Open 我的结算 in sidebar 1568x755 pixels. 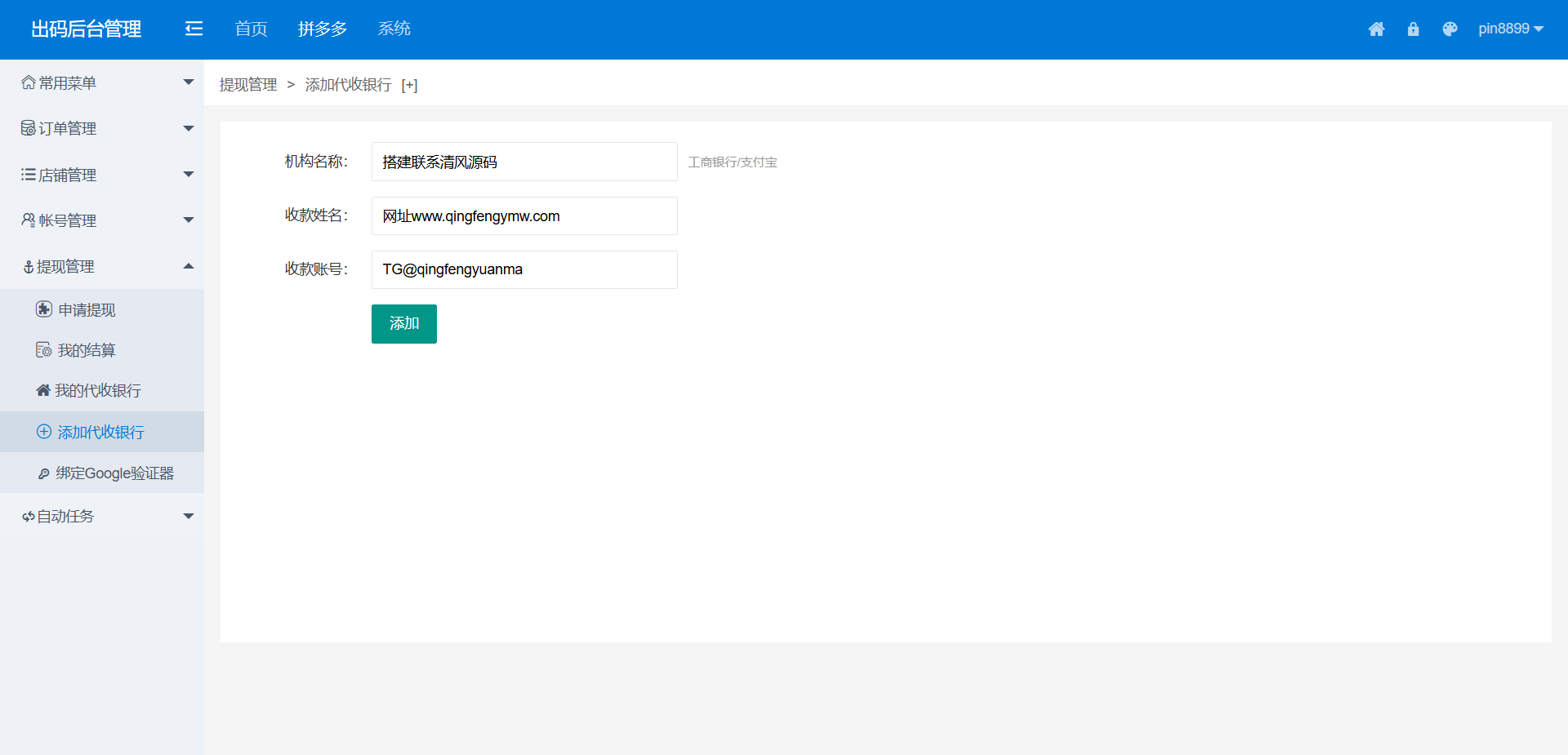click(86, 350)
